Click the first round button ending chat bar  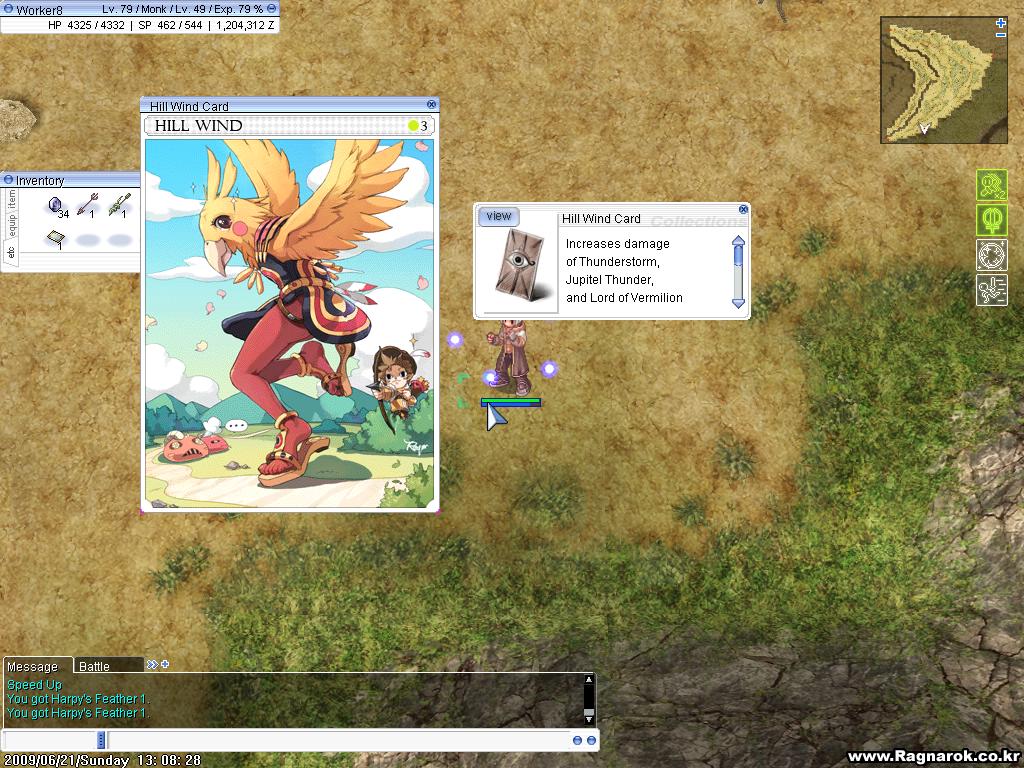tap(577, 740)
